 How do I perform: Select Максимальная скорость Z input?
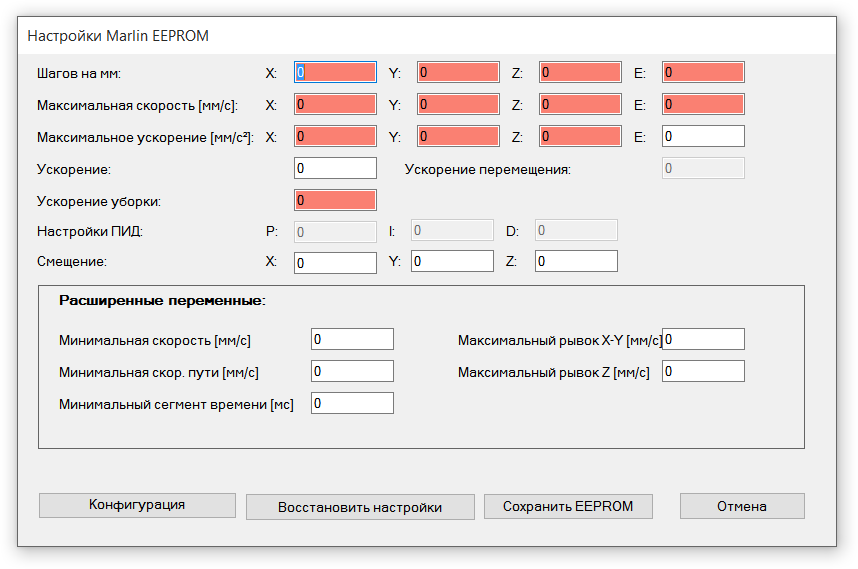580,104
